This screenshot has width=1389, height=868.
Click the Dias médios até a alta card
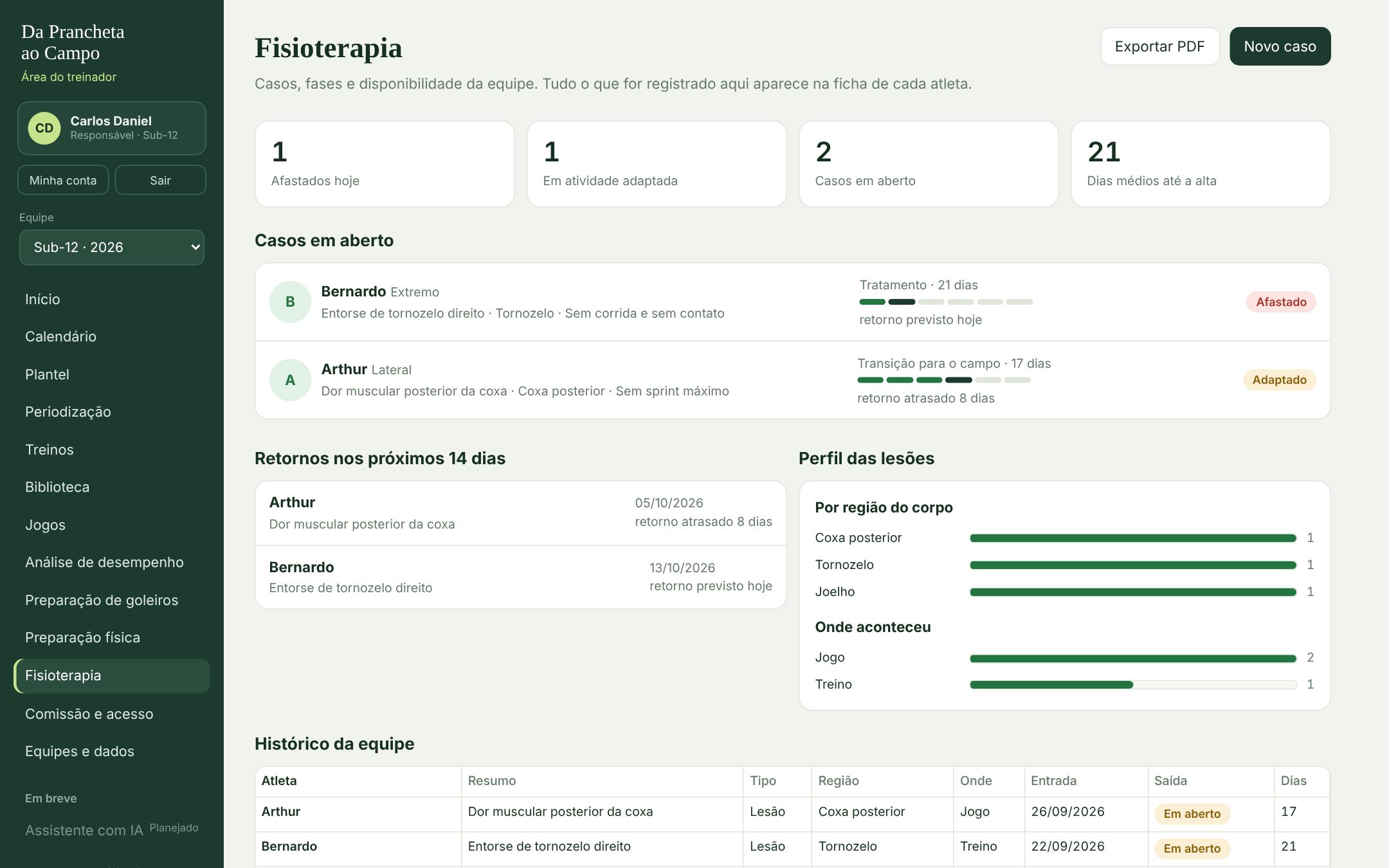[1201, 164]
